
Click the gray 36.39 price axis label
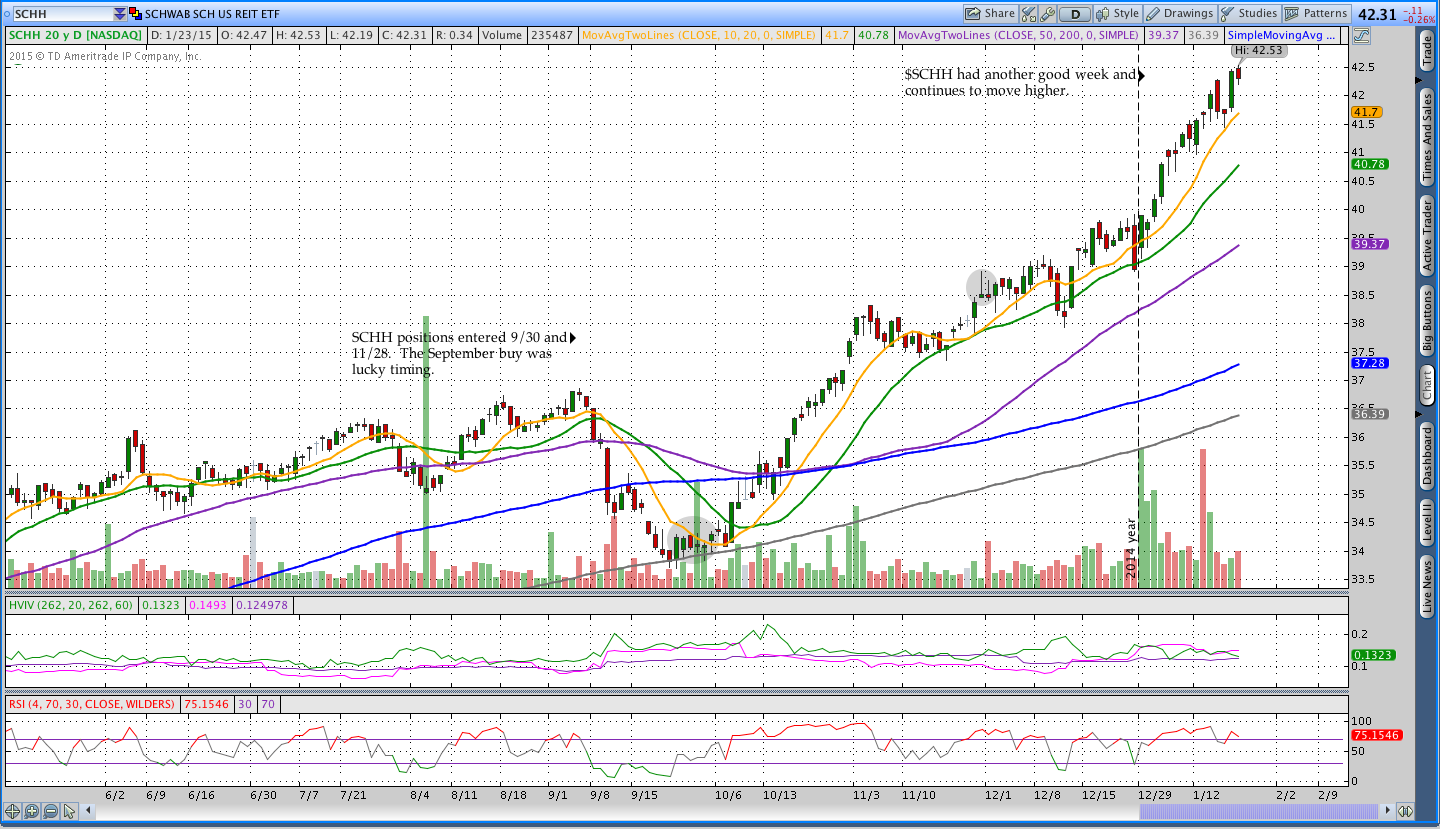pyautogui.click(x=1369, y=414)
